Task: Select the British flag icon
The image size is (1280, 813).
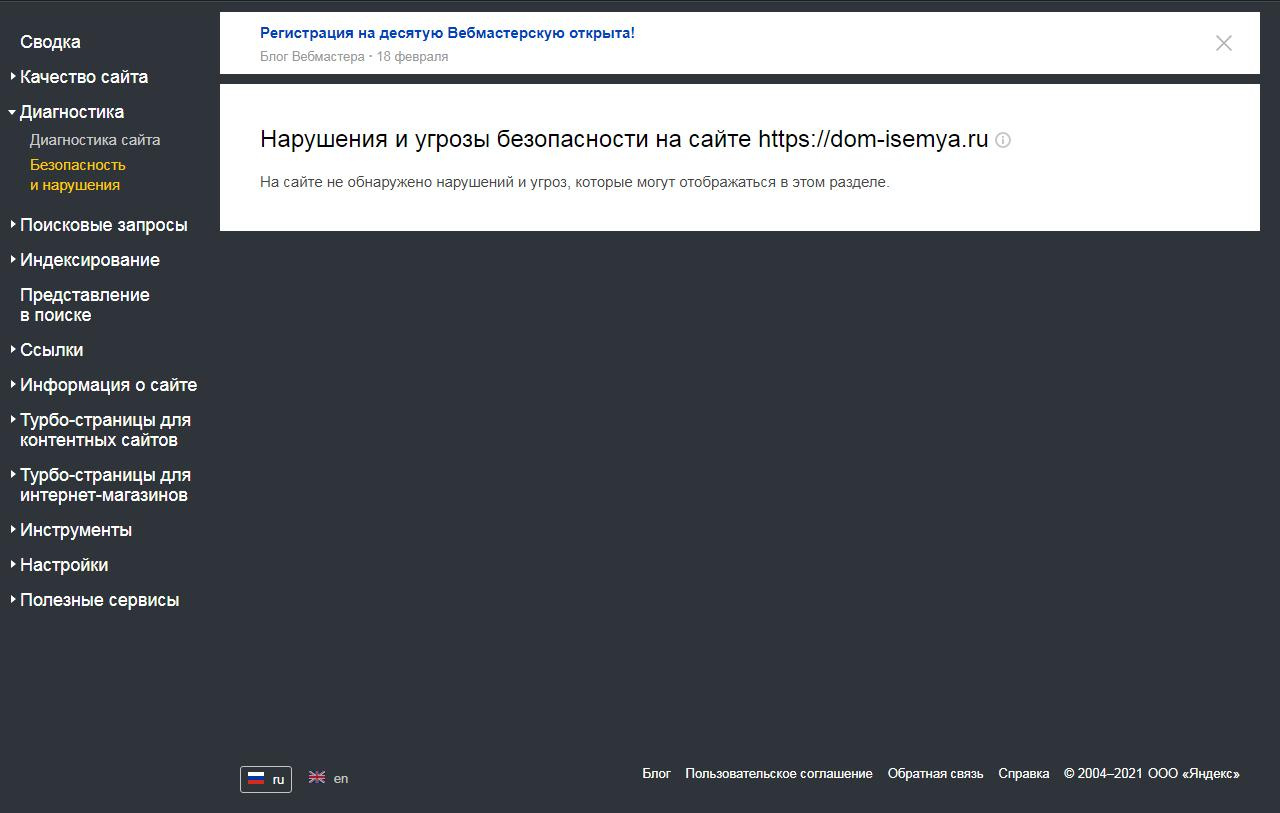Action: coord(317,777)
